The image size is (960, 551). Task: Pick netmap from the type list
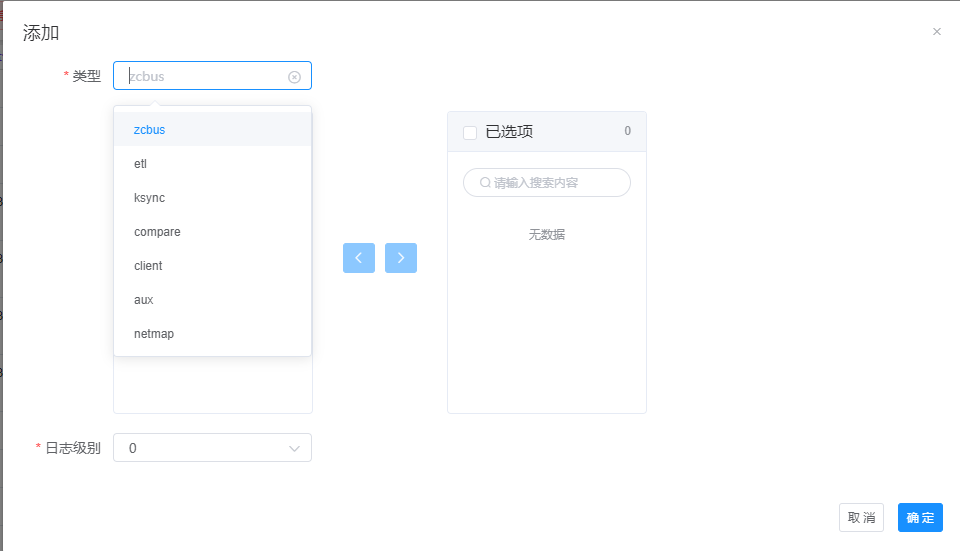(x=154, y=334)
